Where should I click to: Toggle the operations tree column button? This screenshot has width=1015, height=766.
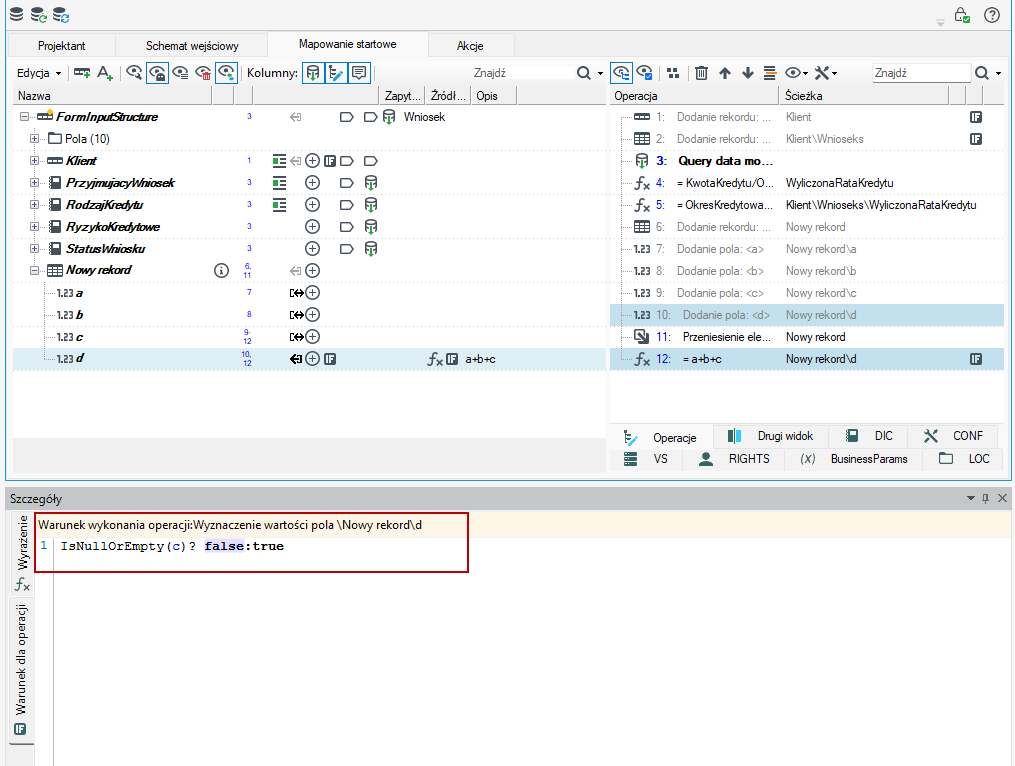point(335,73)
